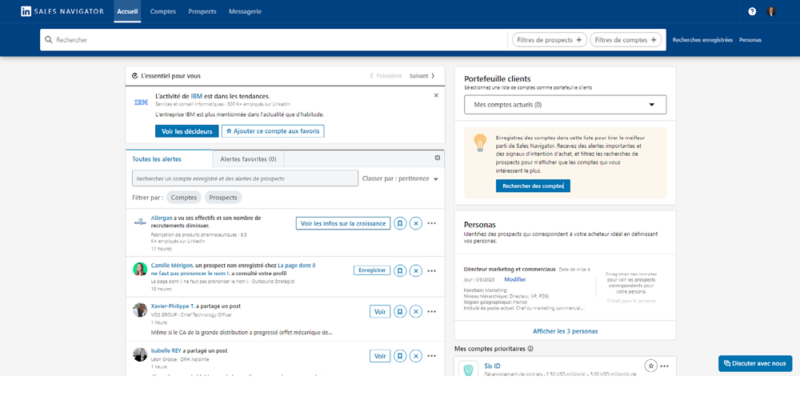Click the LinkedIn Sales Navigator logo
Viewport: 800px width, 400px height.
point(62,11)
